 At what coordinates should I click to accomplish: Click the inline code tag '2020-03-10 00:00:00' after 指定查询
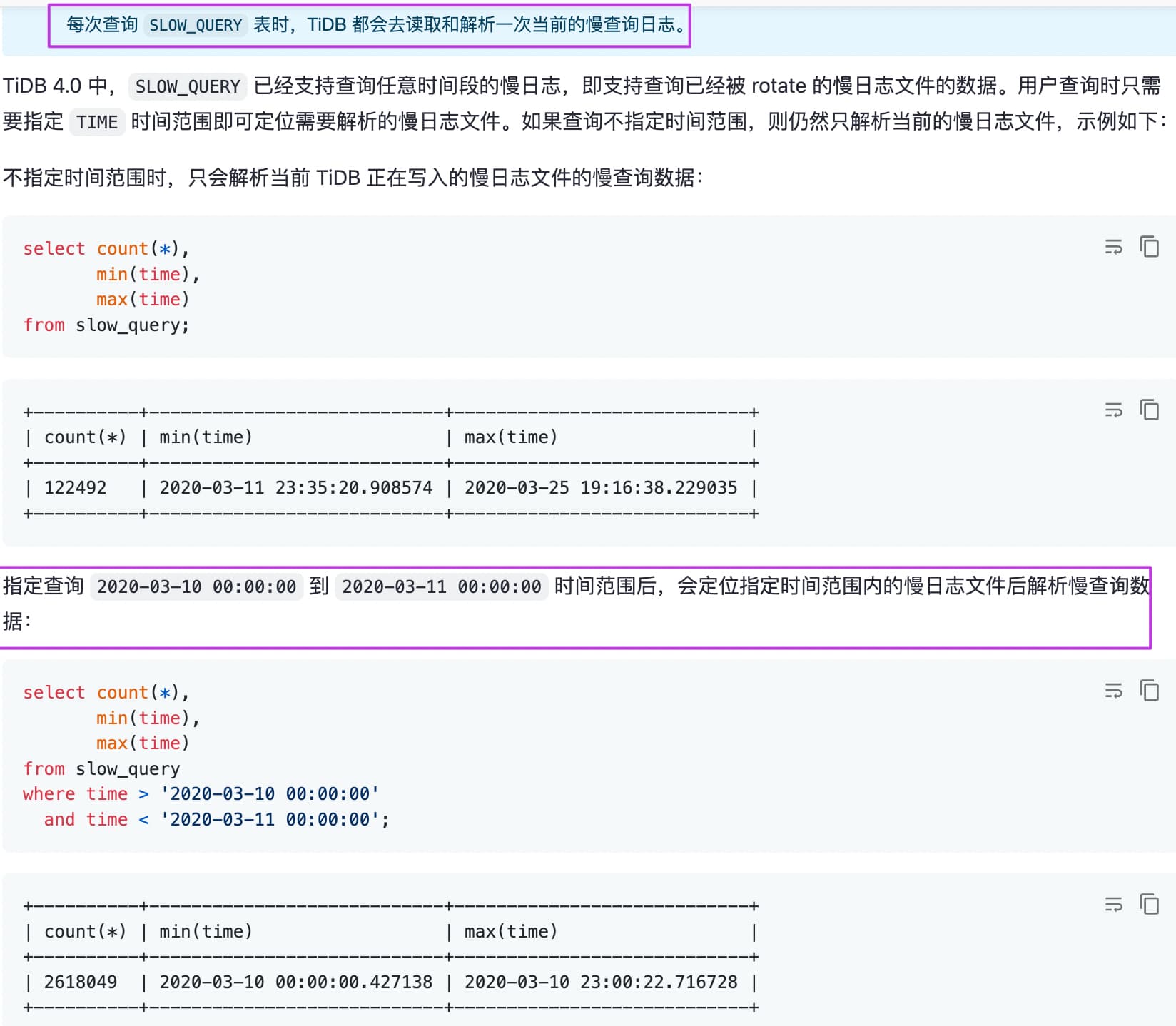tap(196, 586)
